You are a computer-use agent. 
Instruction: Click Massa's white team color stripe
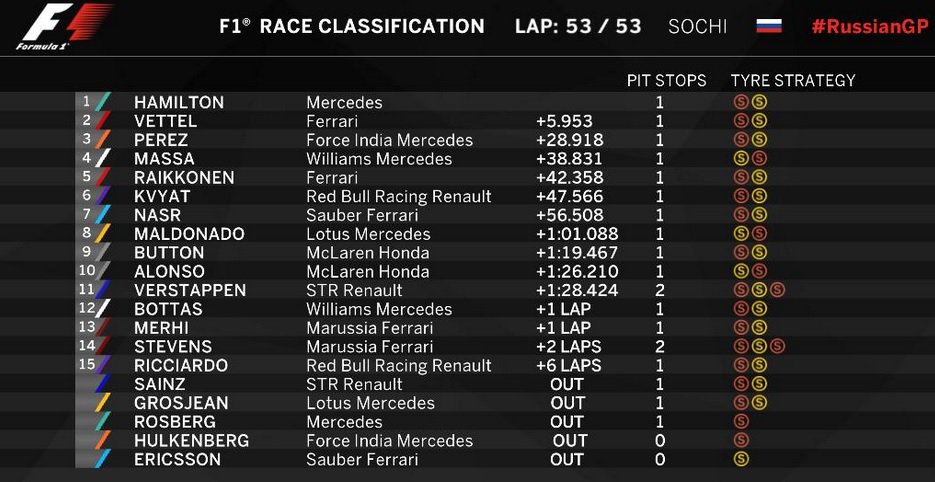point(103,158)
